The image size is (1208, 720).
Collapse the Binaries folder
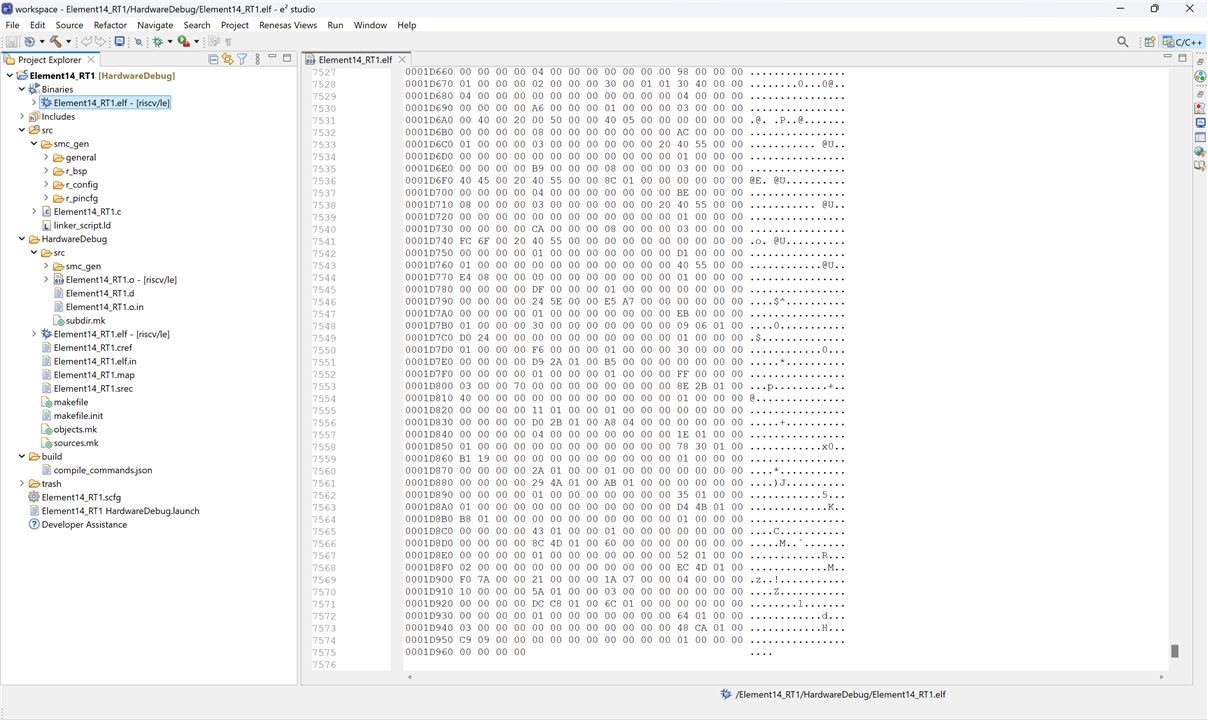point(22,89)
